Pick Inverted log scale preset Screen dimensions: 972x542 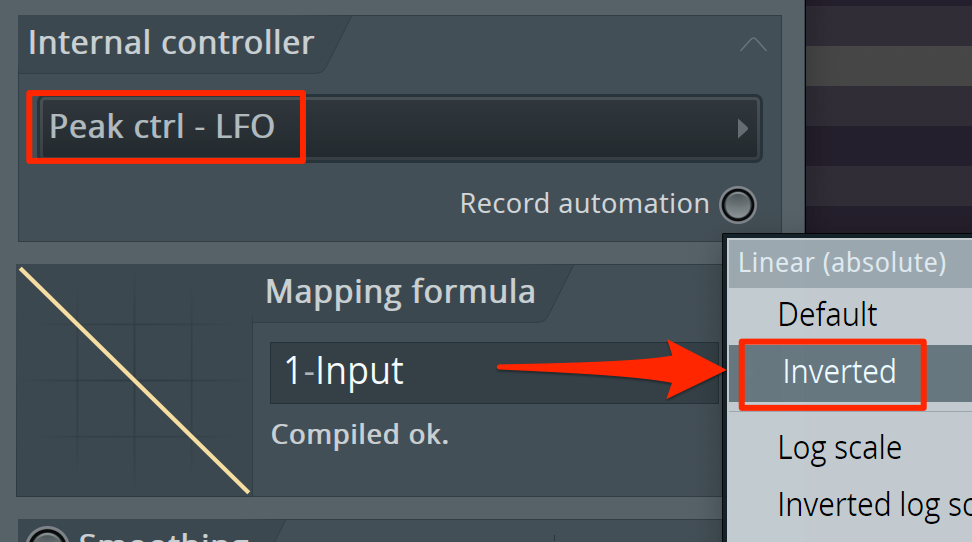pos(874,505)
